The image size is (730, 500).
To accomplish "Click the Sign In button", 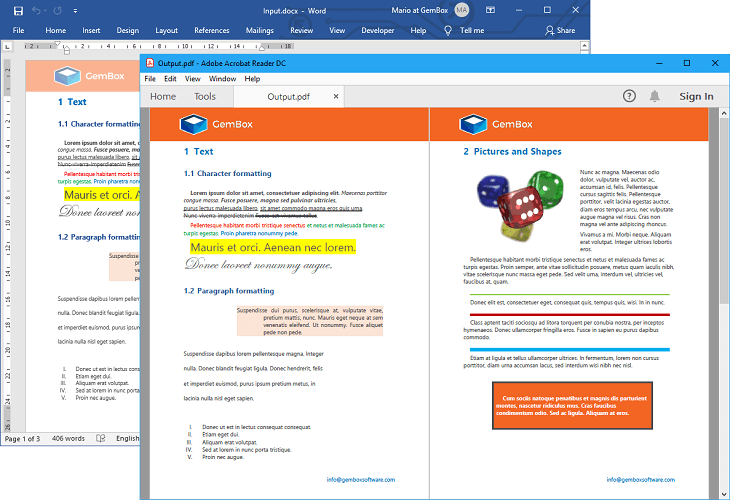I will click(x=696, y=96).
